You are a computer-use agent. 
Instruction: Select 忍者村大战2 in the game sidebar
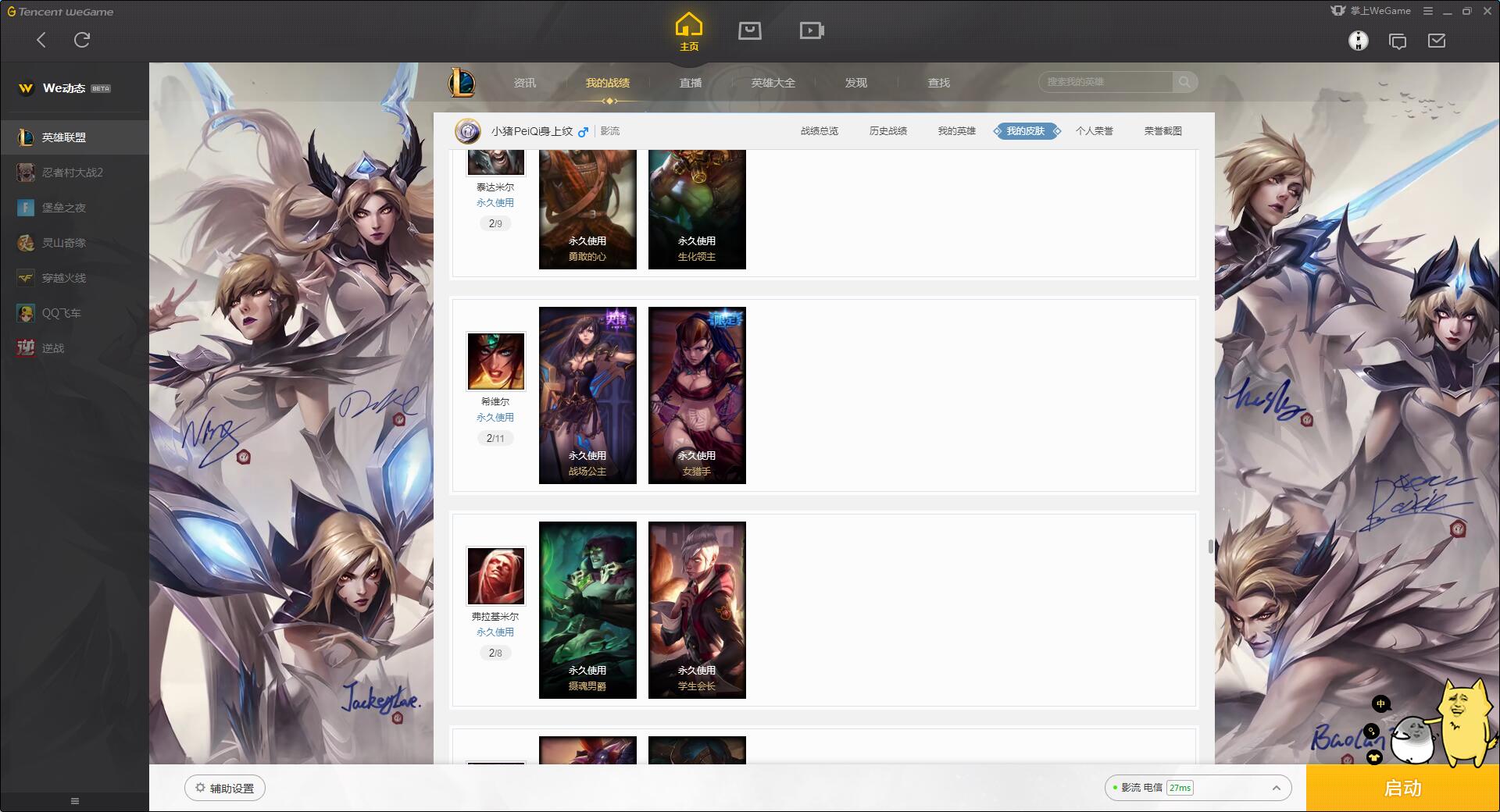[x=74, y=173]
